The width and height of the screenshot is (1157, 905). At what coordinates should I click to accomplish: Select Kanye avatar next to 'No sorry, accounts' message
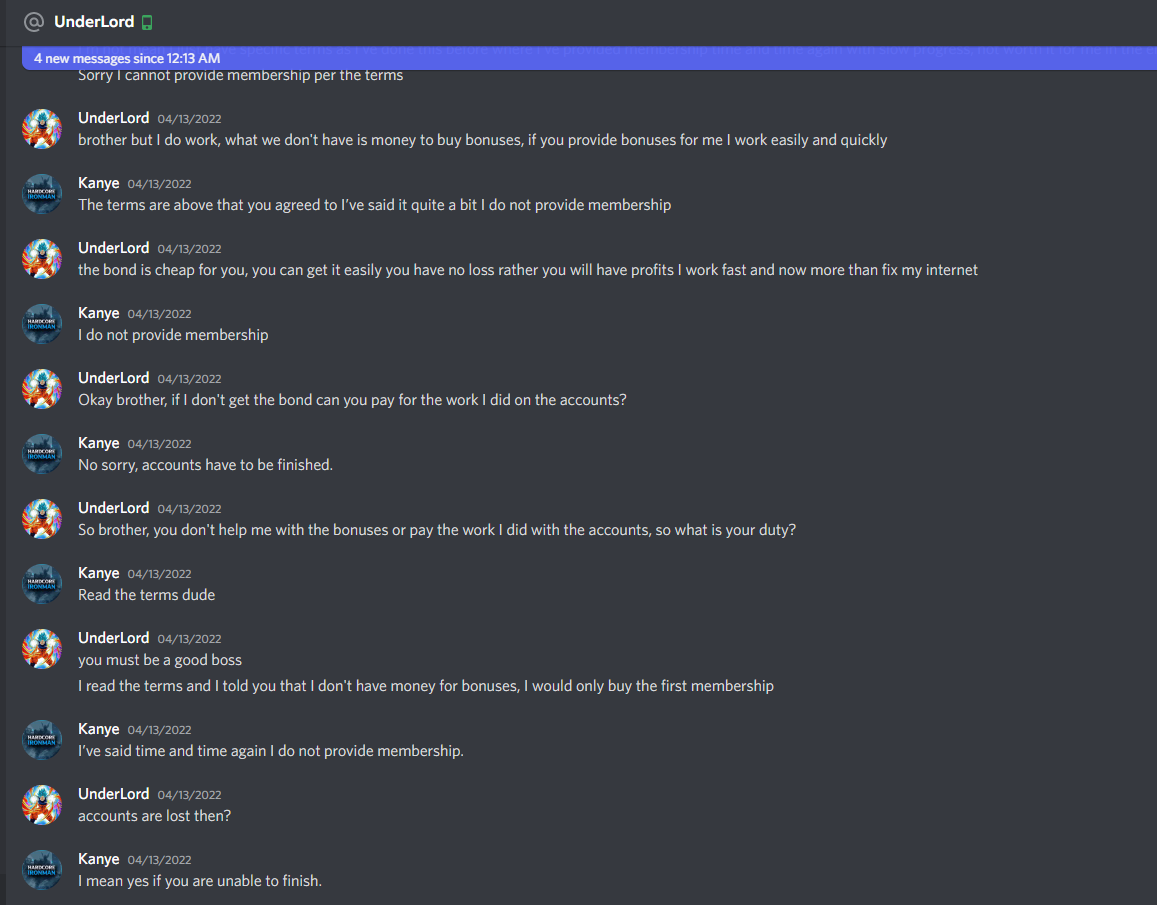(42, 454)
